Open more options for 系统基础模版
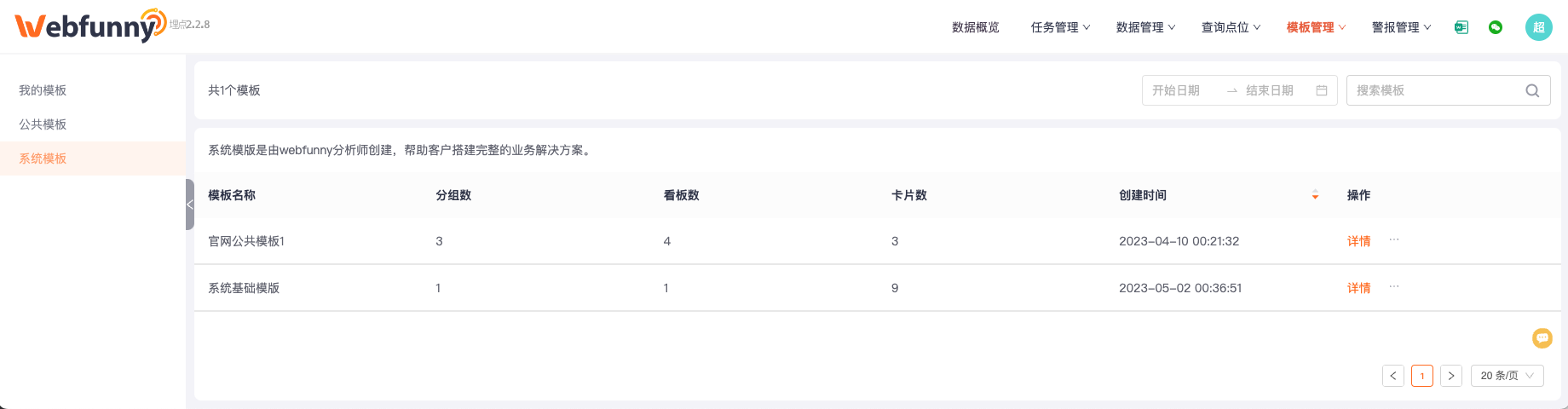The height and width of the screenshot is (409, 1568). (1394, 287)
